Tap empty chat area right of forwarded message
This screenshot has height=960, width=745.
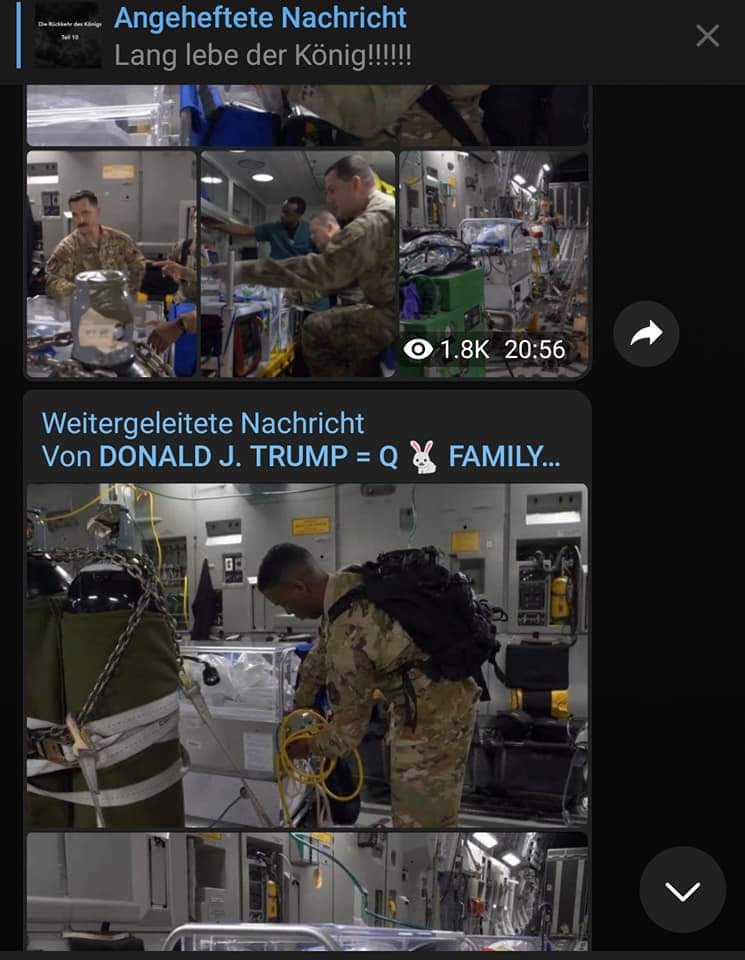(667, 612)
